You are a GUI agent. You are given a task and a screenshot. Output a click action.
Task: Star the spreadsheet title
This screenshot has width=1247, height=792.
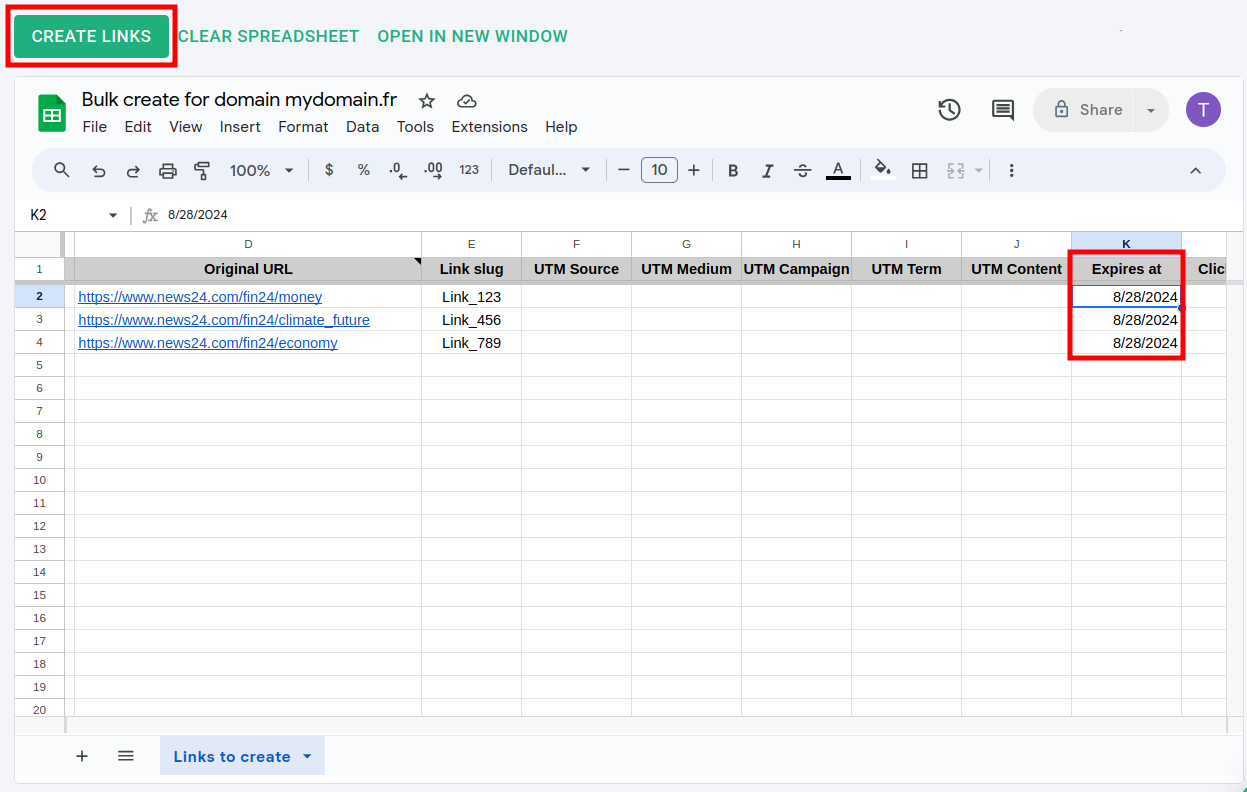click(427, 101)
